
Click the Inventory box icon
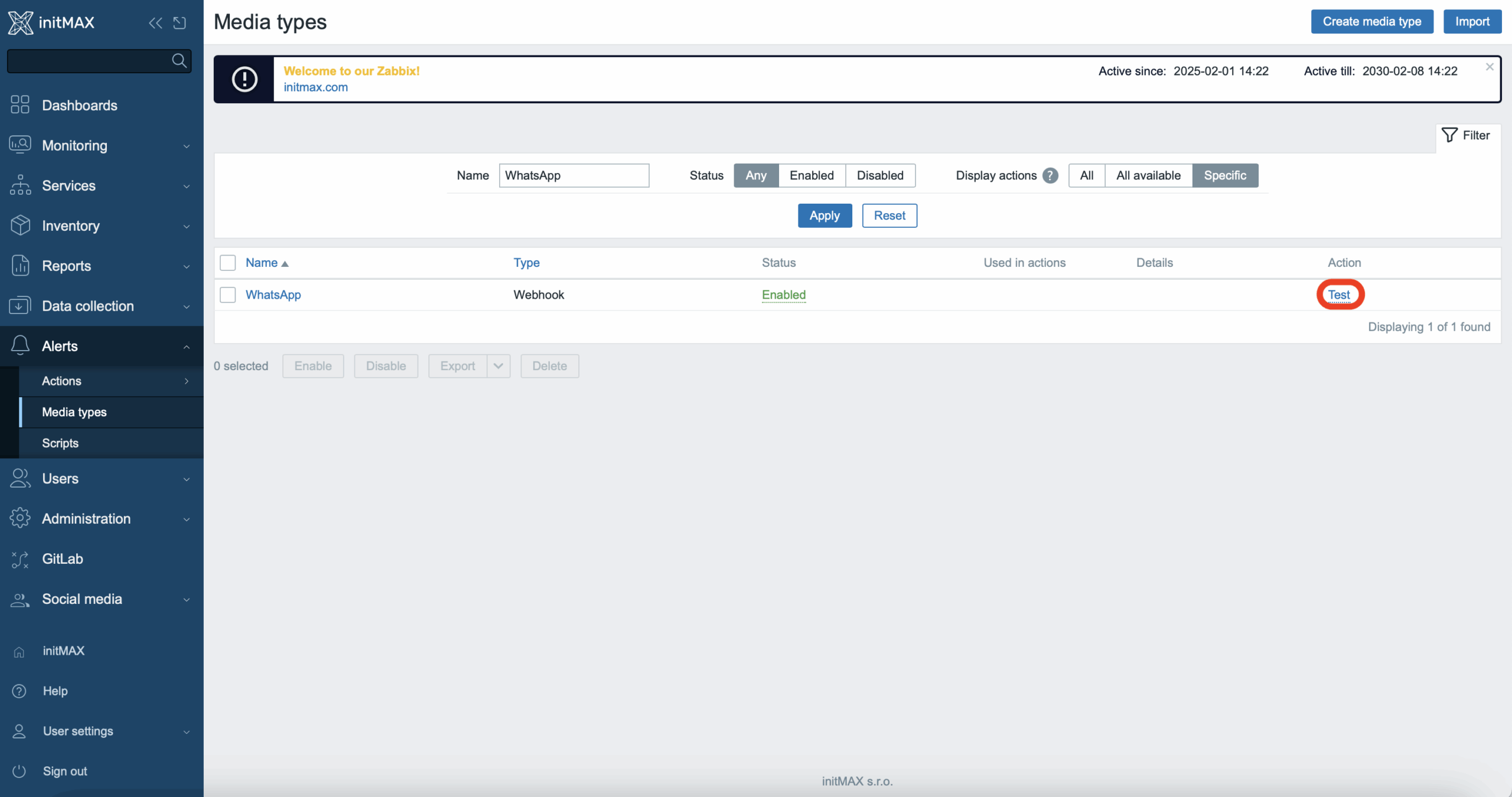[20, 226]
